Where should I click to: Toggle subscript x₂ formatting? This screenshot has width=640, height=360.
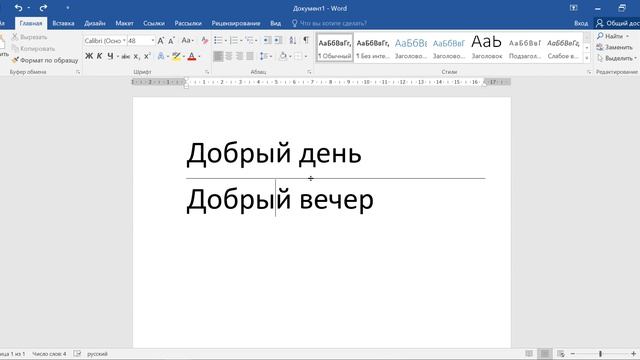[137, 56]
